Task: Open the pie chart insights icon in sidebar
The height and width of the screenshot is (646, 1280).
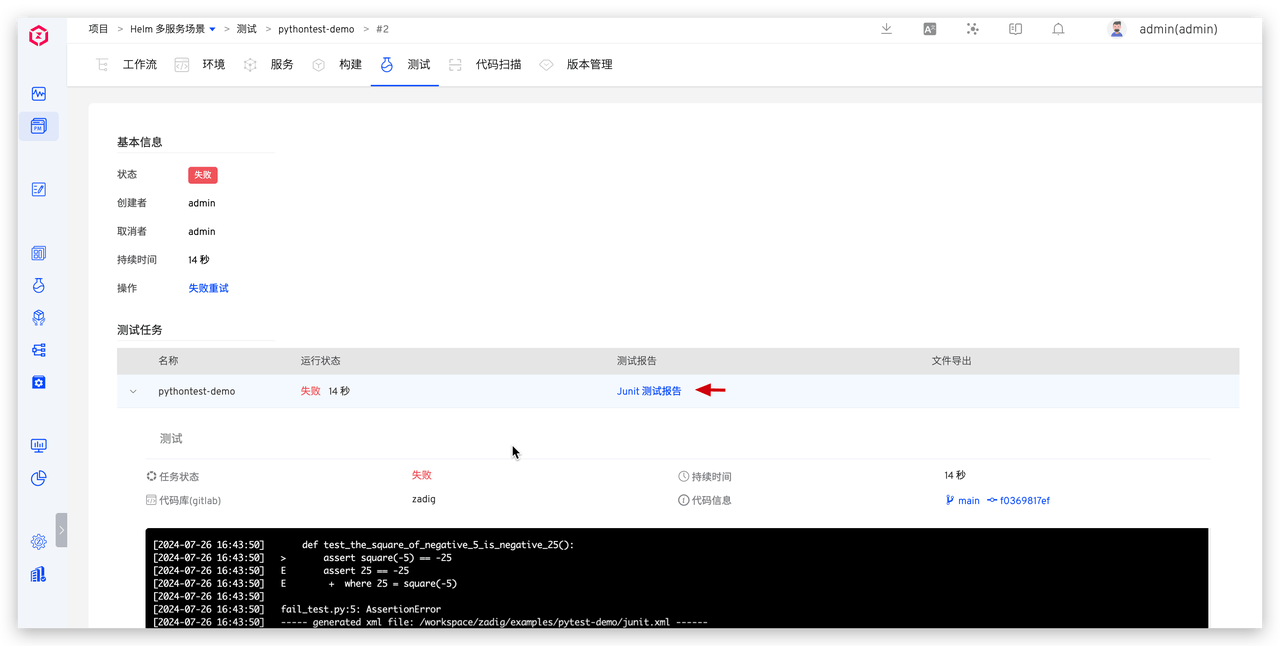Action: 38,478
